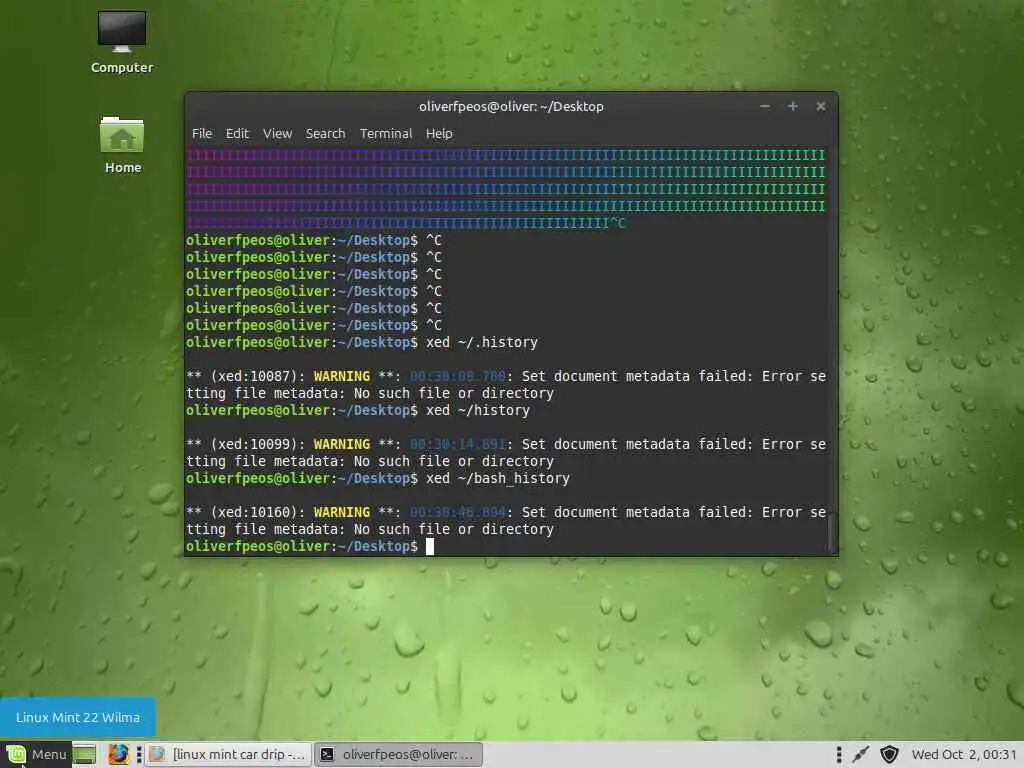This screenshot has height=768, width=1024.
Task: Open the terminal Edit menu
Action: pos(237,133)
